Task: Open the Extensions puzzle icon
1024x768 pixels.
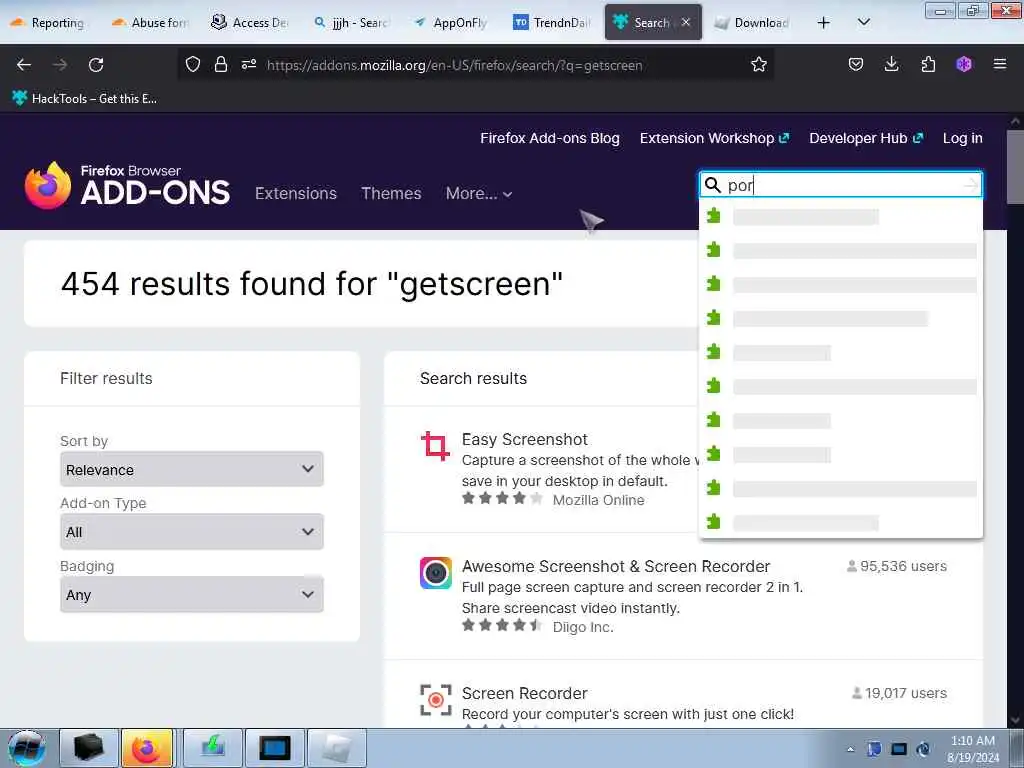Action: point(928,64)
